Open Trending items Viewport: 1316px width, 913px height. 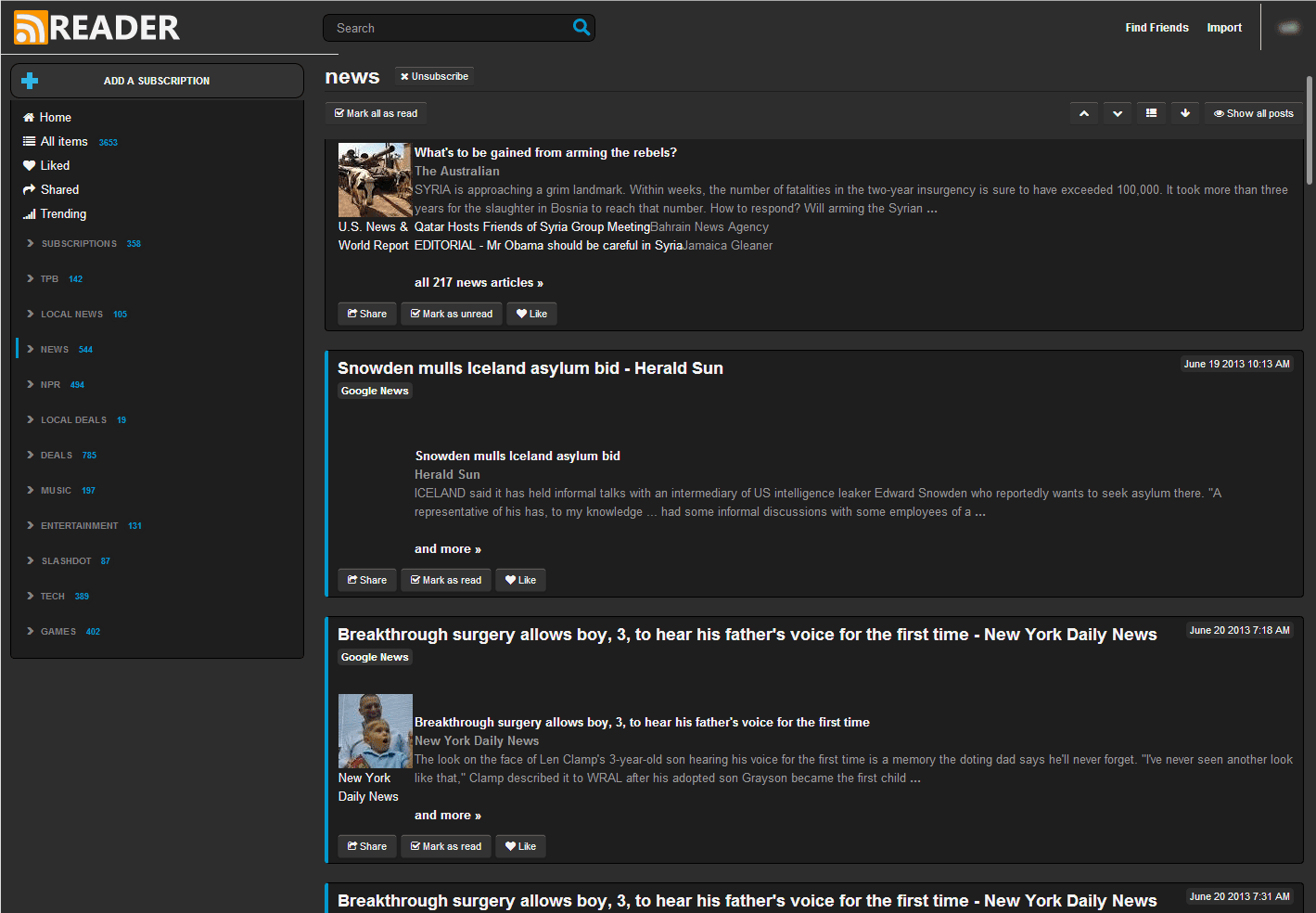click(55, 213)
